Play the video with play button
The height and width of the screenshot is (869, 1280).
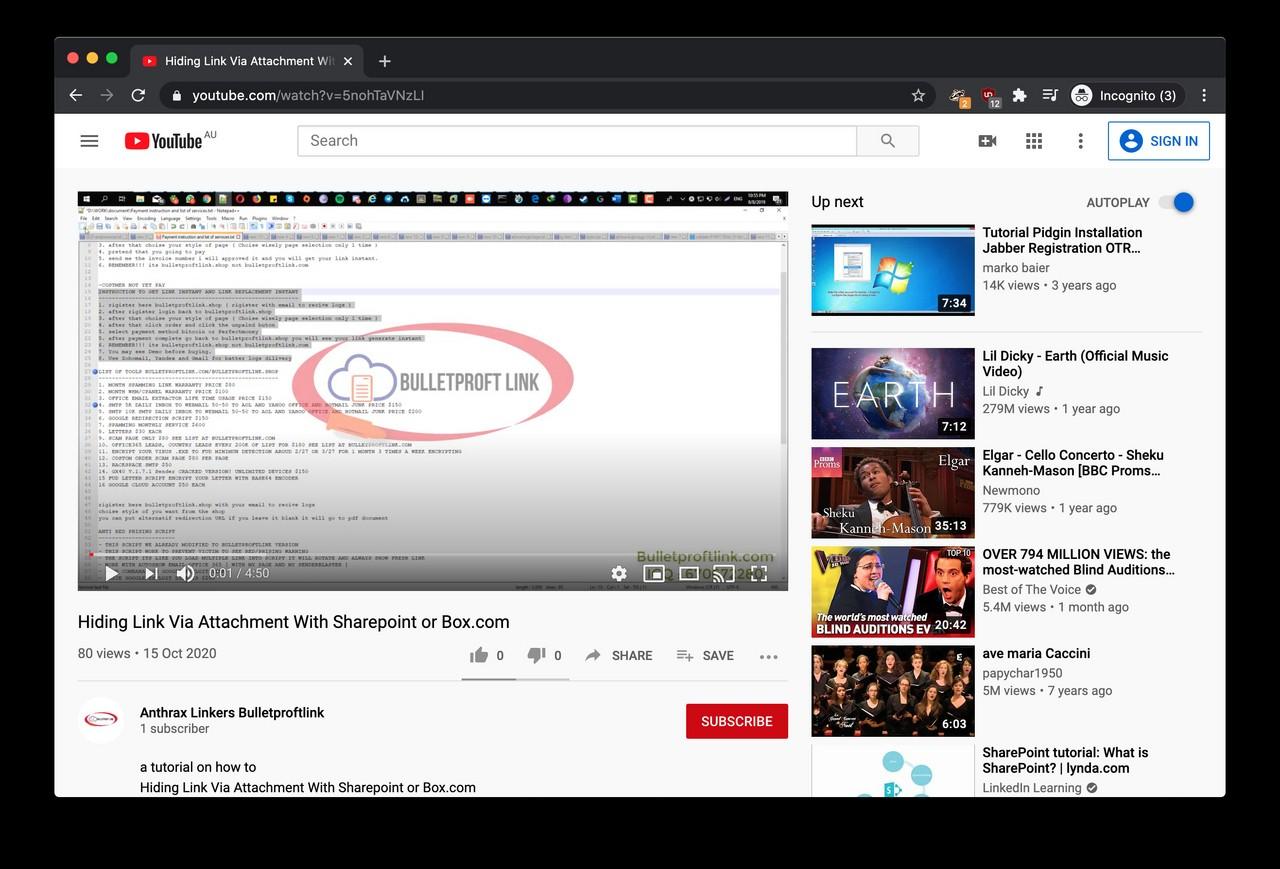click(112, 573)
